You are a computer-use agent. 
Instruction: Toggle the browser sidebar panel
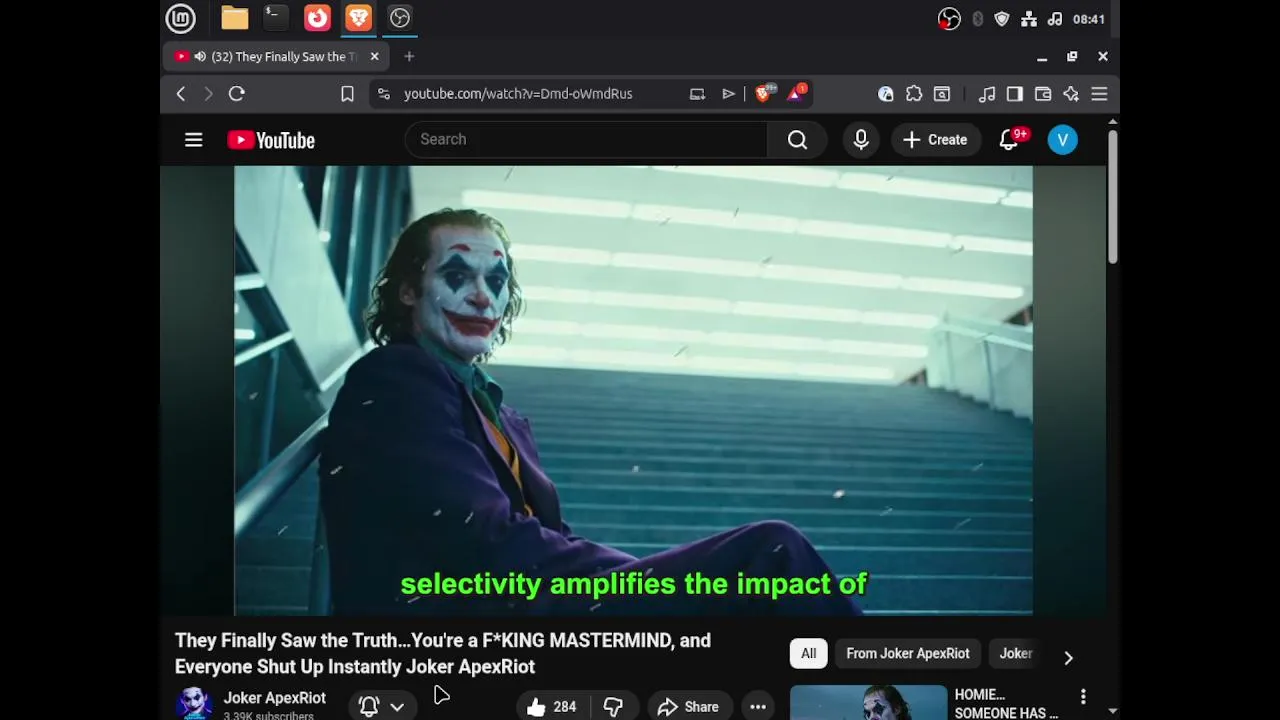(1015, 94)
